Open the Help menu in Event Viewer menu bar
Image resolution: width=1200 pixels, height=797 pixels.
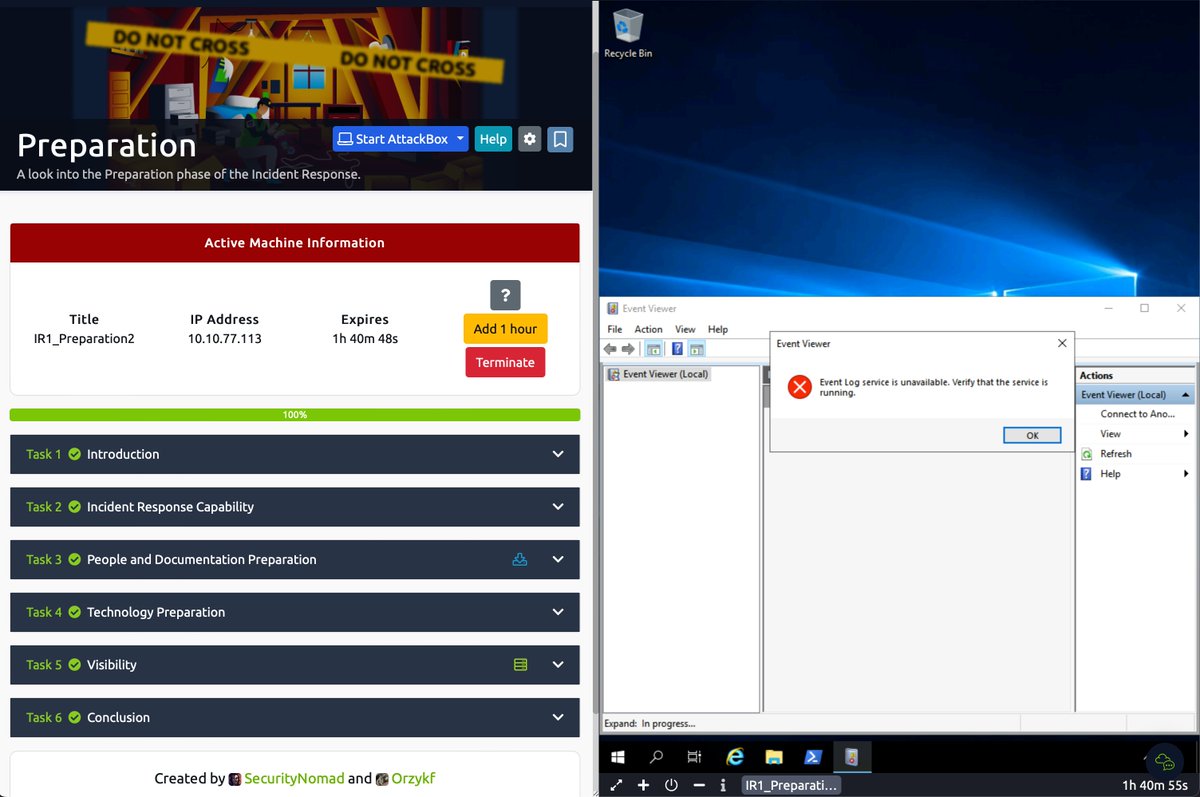pyautogui.click(x=718, y=329)
